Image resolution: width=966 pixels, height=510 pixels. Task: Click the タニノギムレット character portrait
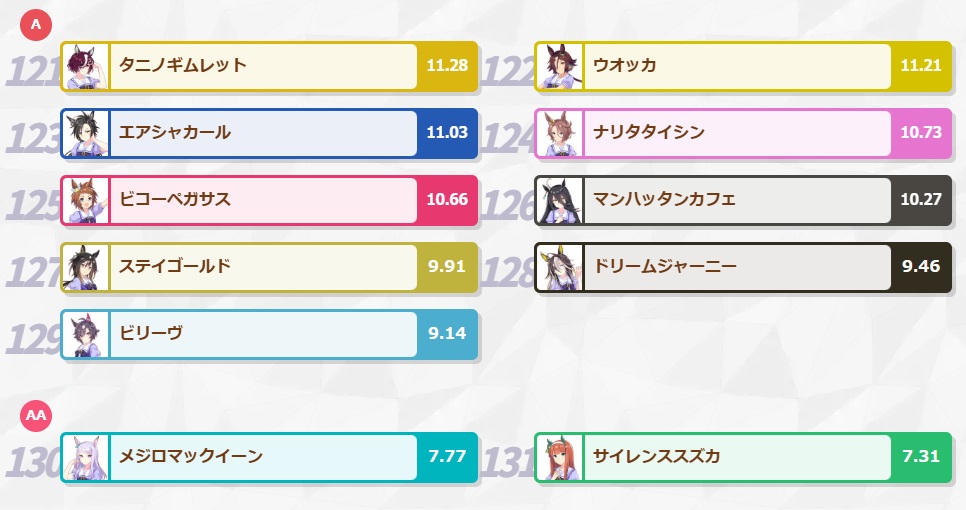pos(86,67)
